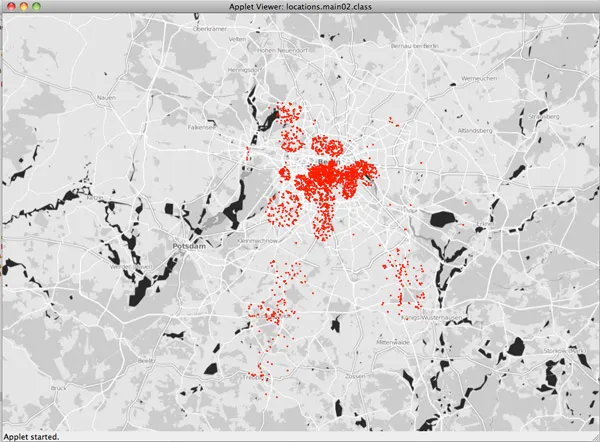
Task: Select the Werder (Havel) label
Action: pos(131,267)
